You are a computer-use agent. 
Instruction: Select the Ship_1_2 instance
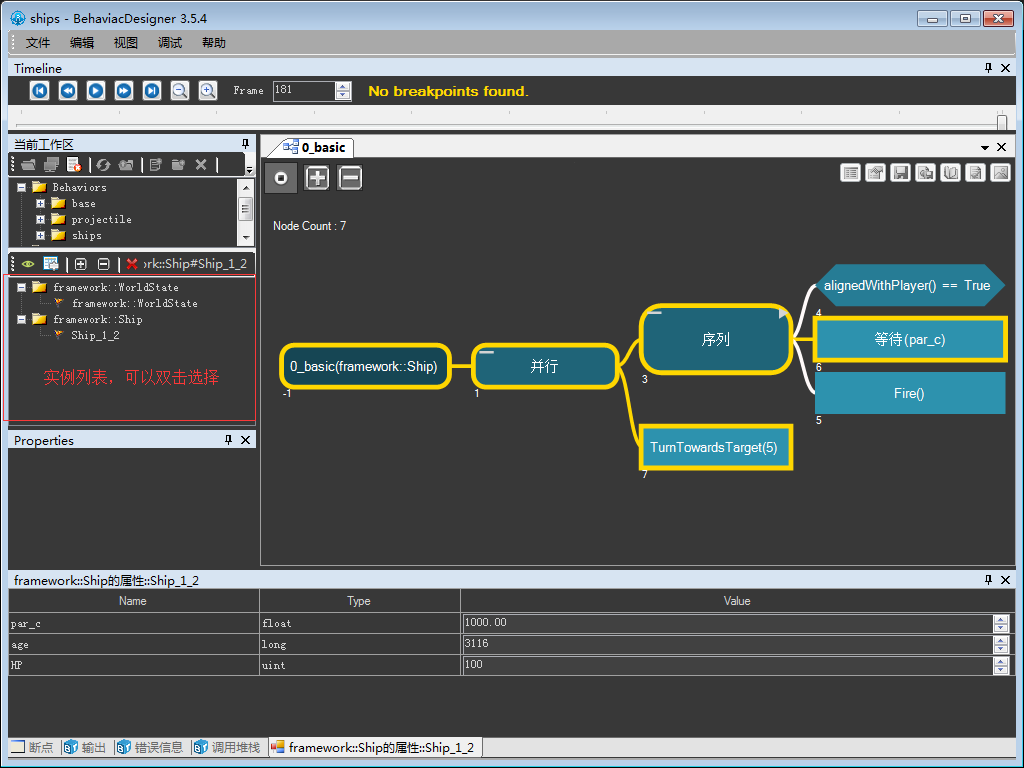(x=95, y=336)
